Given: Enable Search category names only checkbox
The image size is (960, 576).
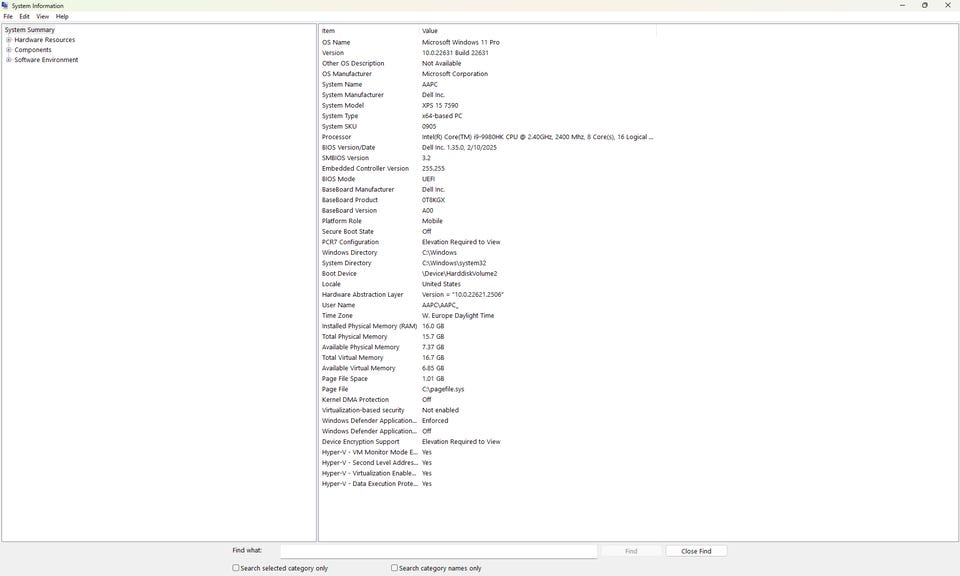Looking at the screenshot, I should click(x=394, y=568).
